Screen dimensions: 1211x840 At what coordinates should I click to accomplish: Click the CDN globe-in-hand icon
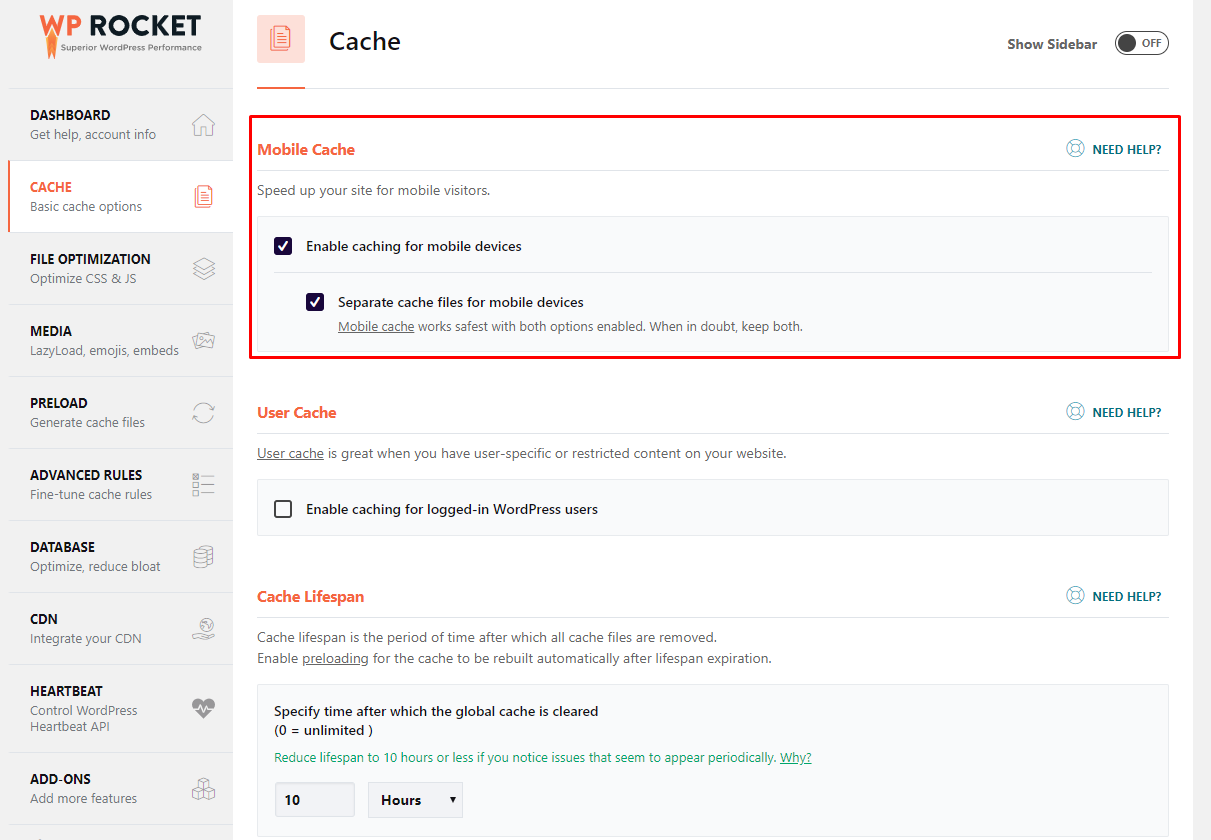click(x=203, y=629)
